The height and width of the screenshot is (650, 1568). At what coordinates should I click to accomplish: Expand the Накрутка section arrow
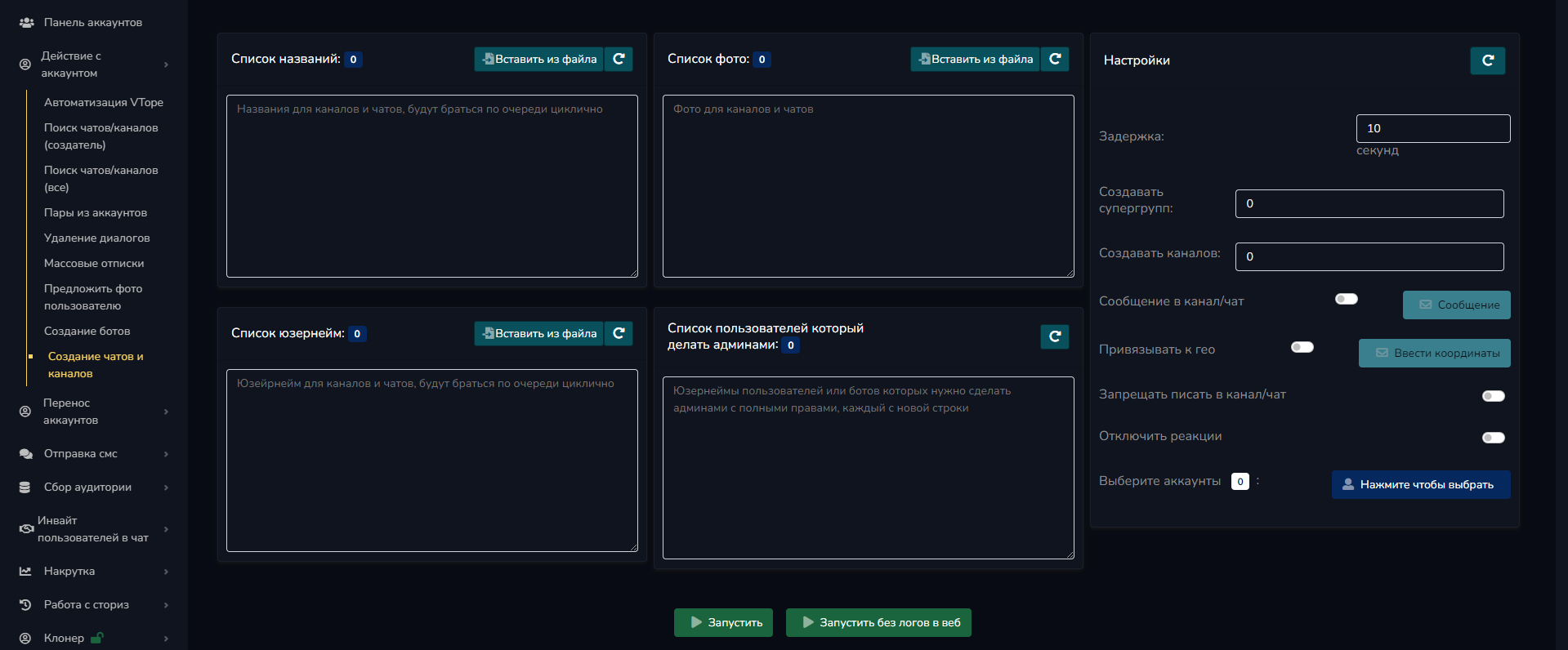point(167,572)
